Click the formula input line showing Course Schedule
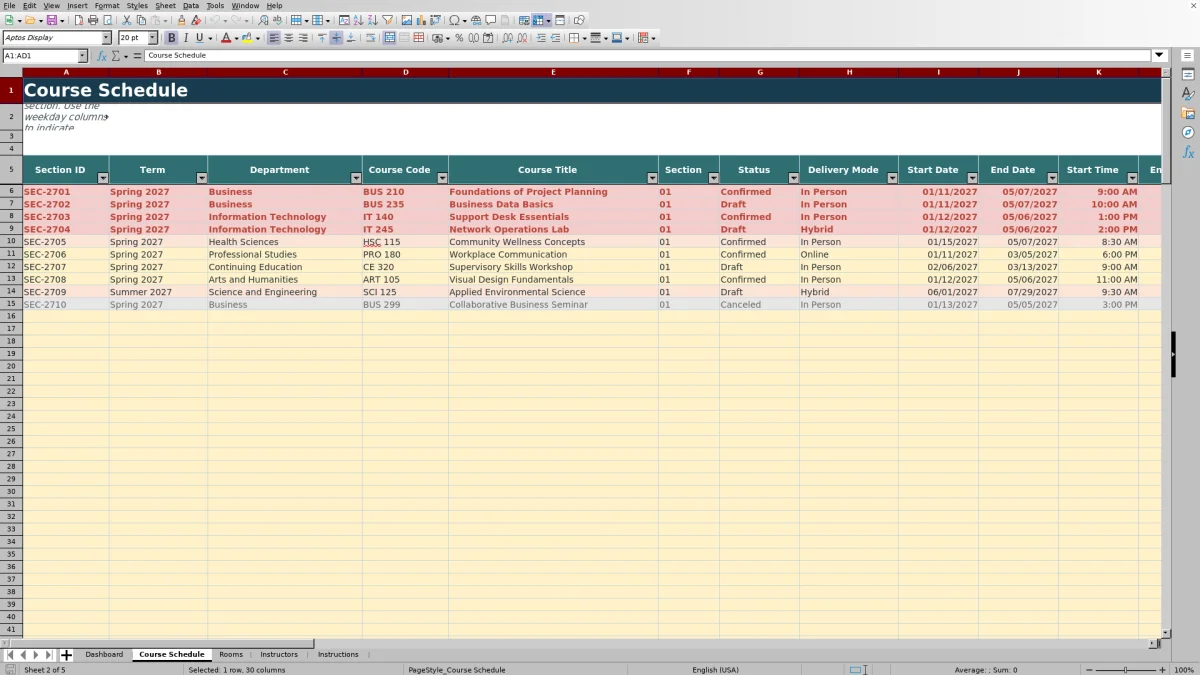The image size is (1200, 675). [x=648, y=56]
